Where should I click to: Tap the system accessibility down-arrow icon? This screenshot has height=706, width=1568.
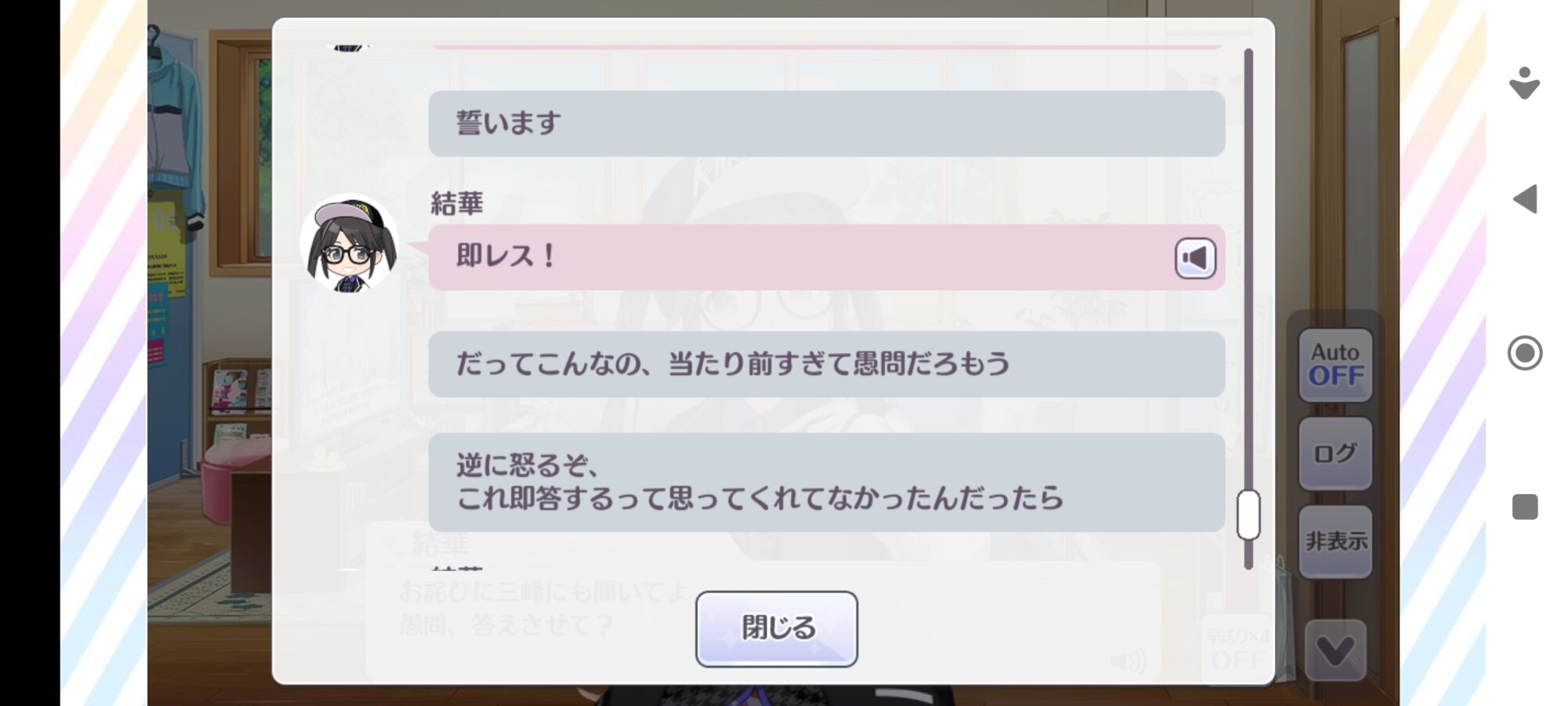point(1525,83)
